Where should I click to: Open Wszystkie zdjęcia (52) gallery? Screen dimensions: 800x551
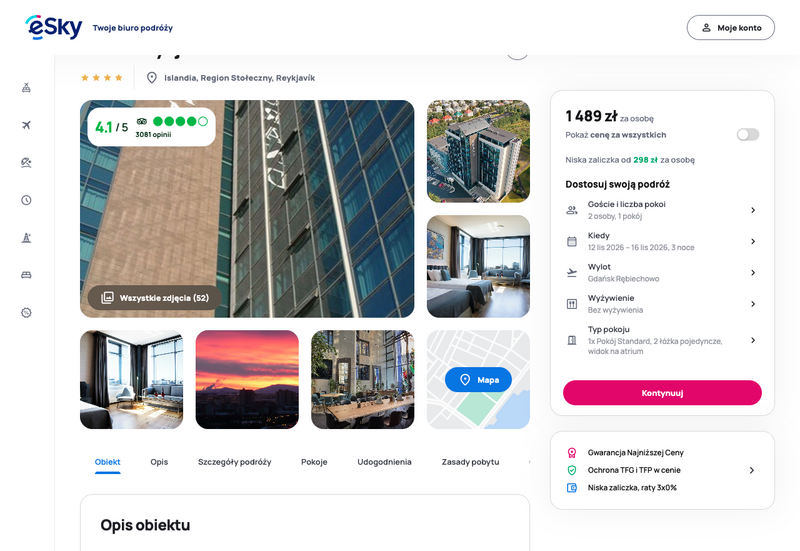155,297
